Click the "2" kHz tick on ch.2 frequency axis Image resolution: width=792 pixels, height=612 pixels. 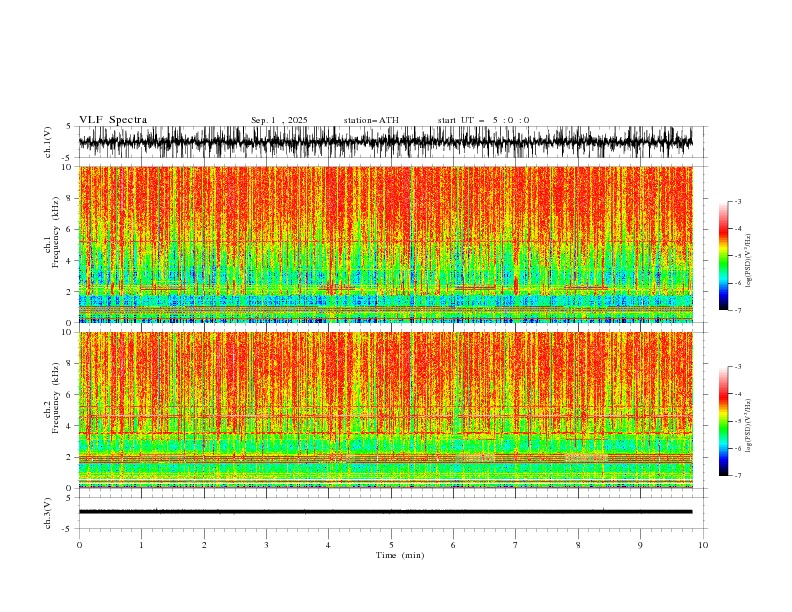pos(70,457)
